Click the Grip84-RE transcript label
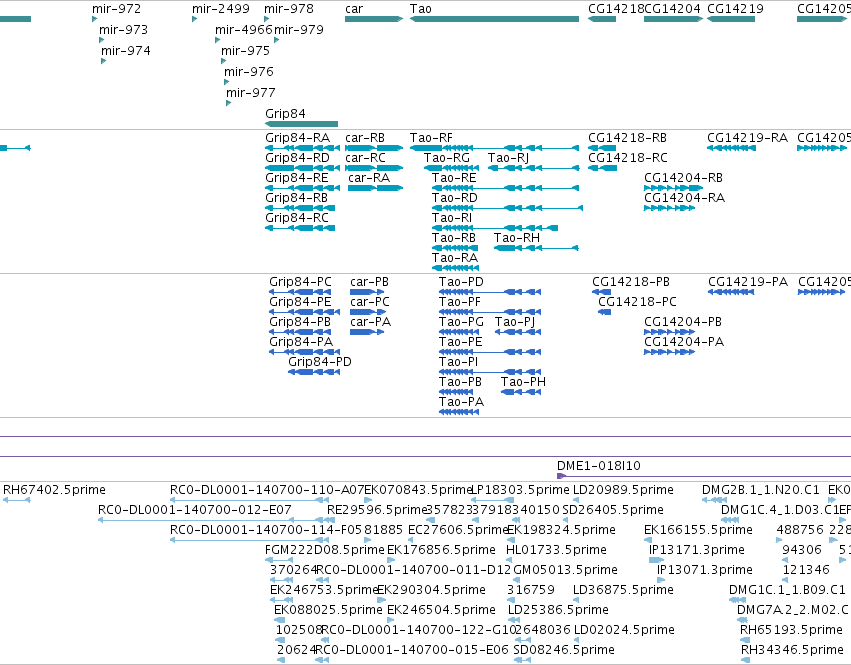Screen dimensions: 851x665 click(296, 178)
